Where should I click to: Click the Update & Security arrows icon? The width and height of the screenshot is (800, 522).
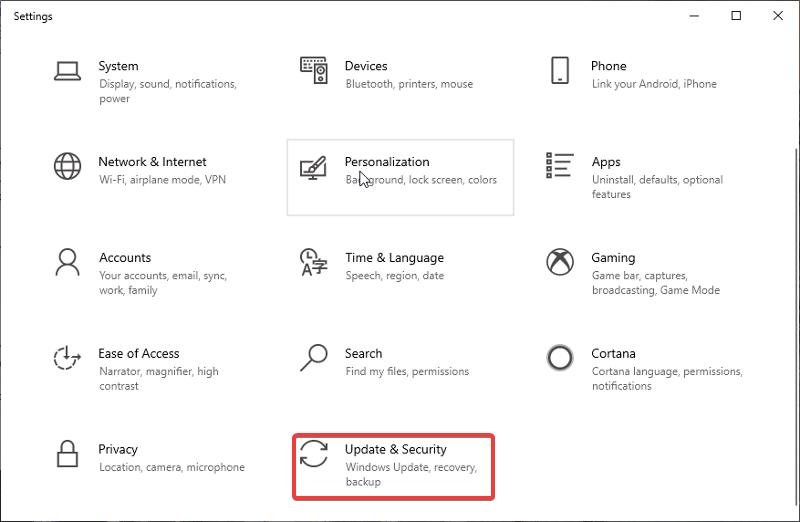click(314, 453)
